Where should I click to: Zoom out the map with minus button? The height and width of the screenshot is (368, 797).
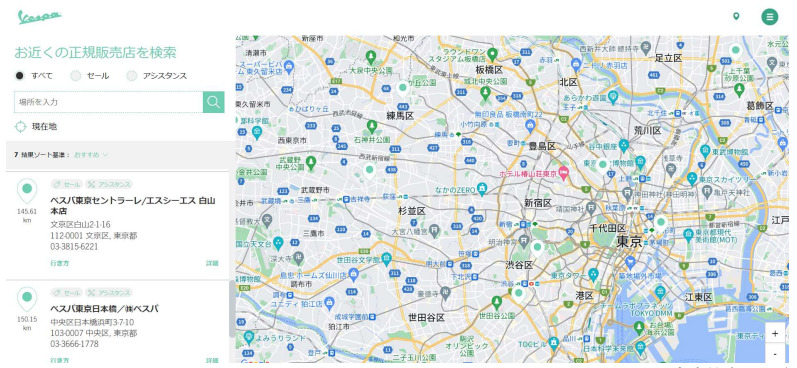tap(775, 353)
